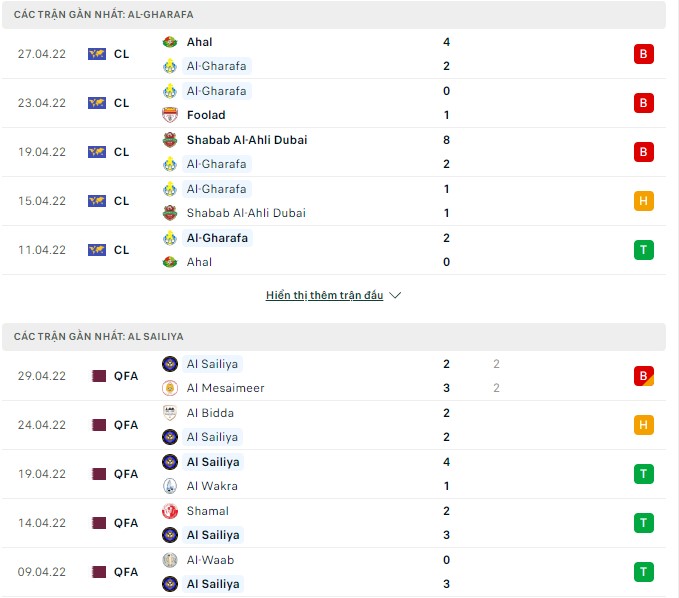The width and height of the screenshot is (679, 598).
Task: Click the orange H result badge for 15.04.22
Action: pos(644,201)
